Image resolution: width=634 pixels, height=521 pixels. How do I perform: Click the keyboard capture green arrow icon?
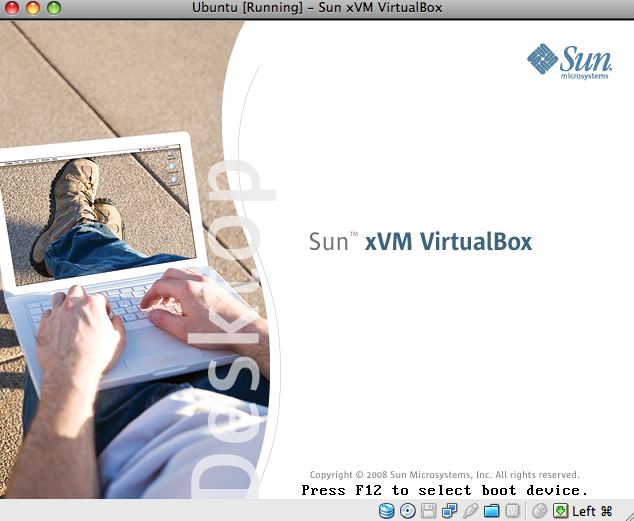pos(560,511)
